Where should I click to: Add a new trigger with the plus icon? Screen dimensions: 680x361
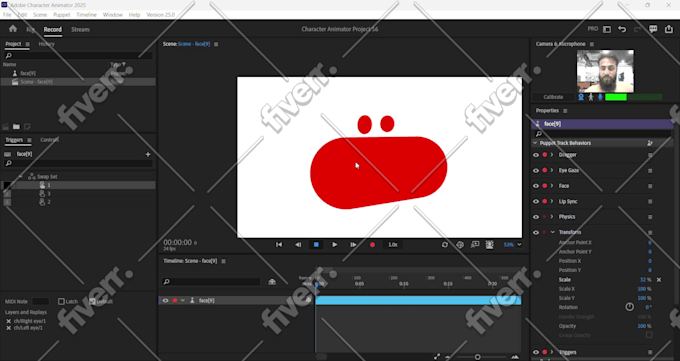[148, 154]
